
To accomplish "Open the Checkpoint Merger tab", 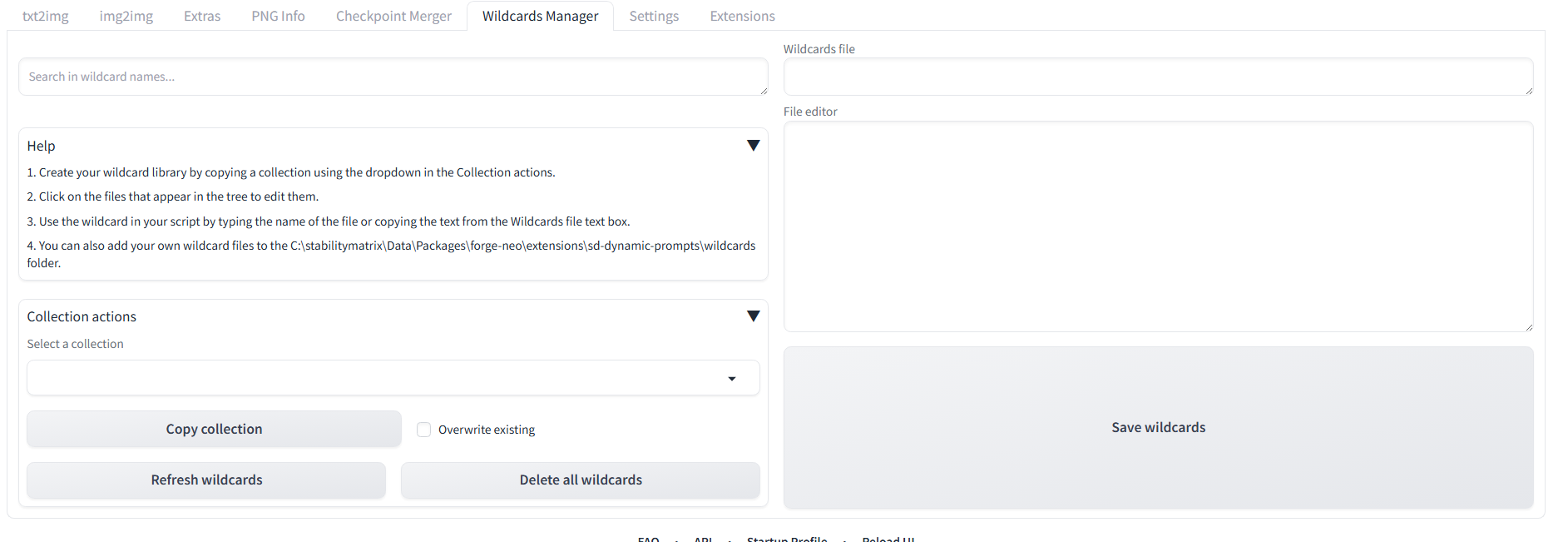I will click(393, 16).
